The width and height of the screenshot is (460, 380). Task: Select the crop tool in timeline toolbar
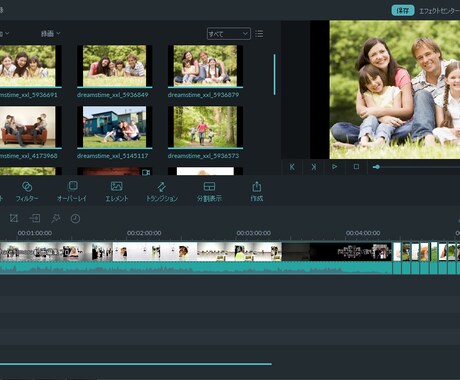click(x=14, y=218)
